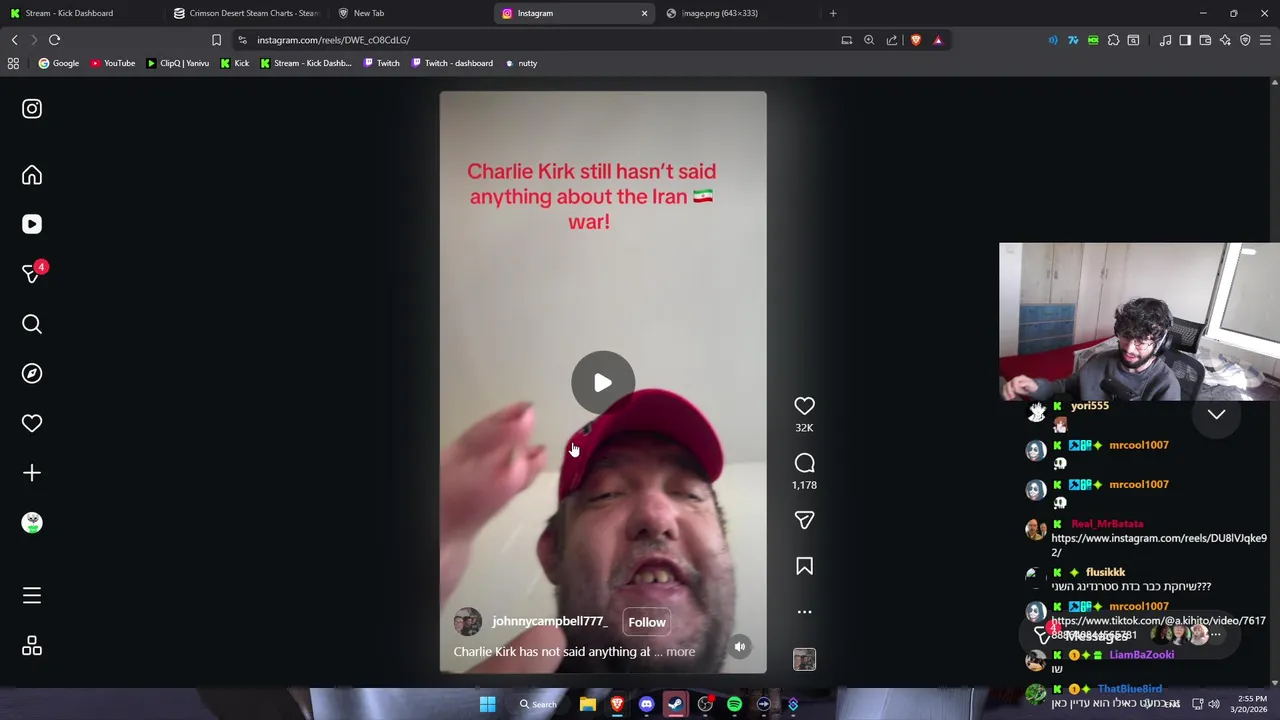Screen dimensions: 1280x720
Task: Open nutty bookmark
Action: tap(521, 63)
